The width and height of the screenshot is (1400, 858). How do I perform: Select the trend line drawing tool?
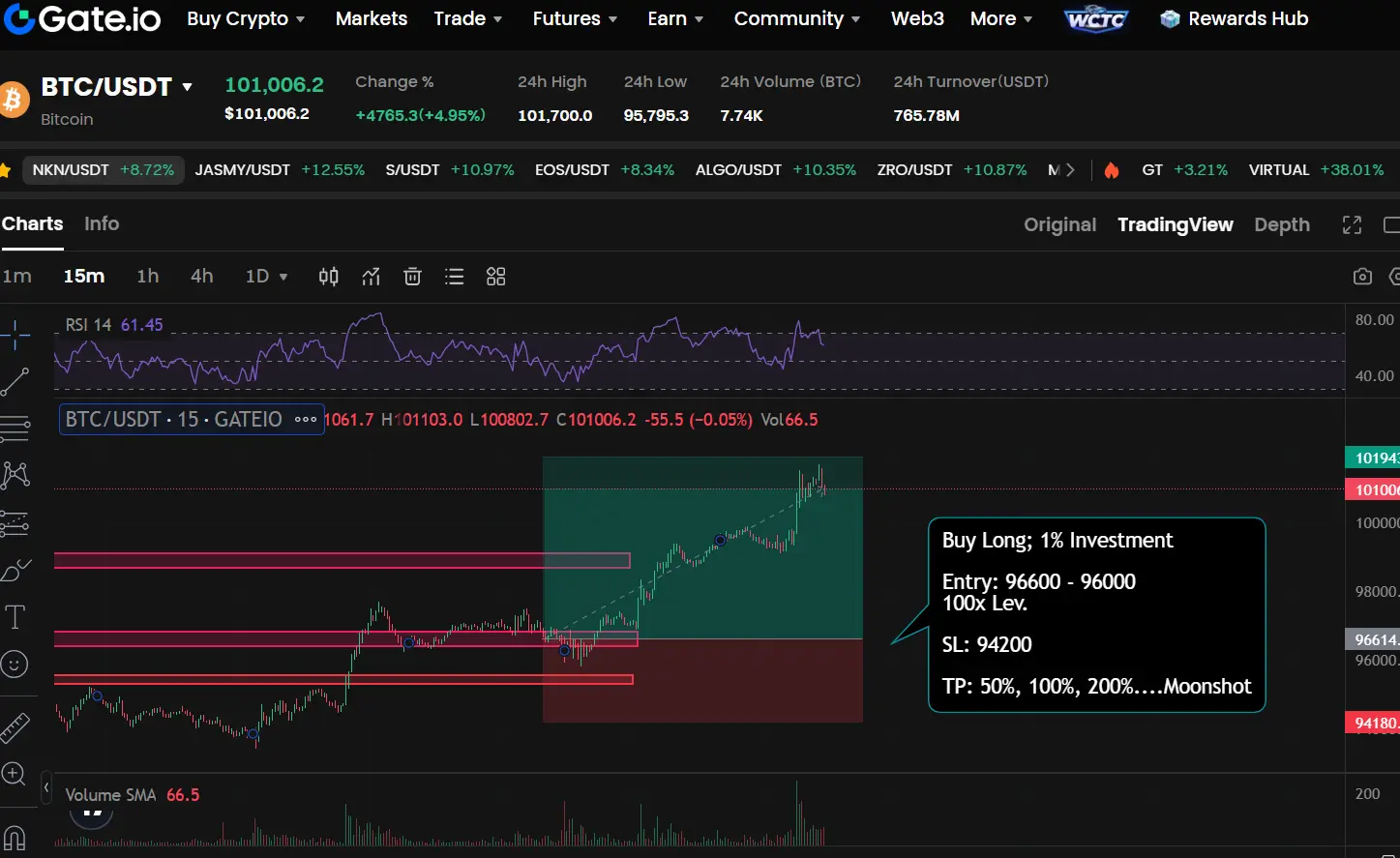pos(15,382)
